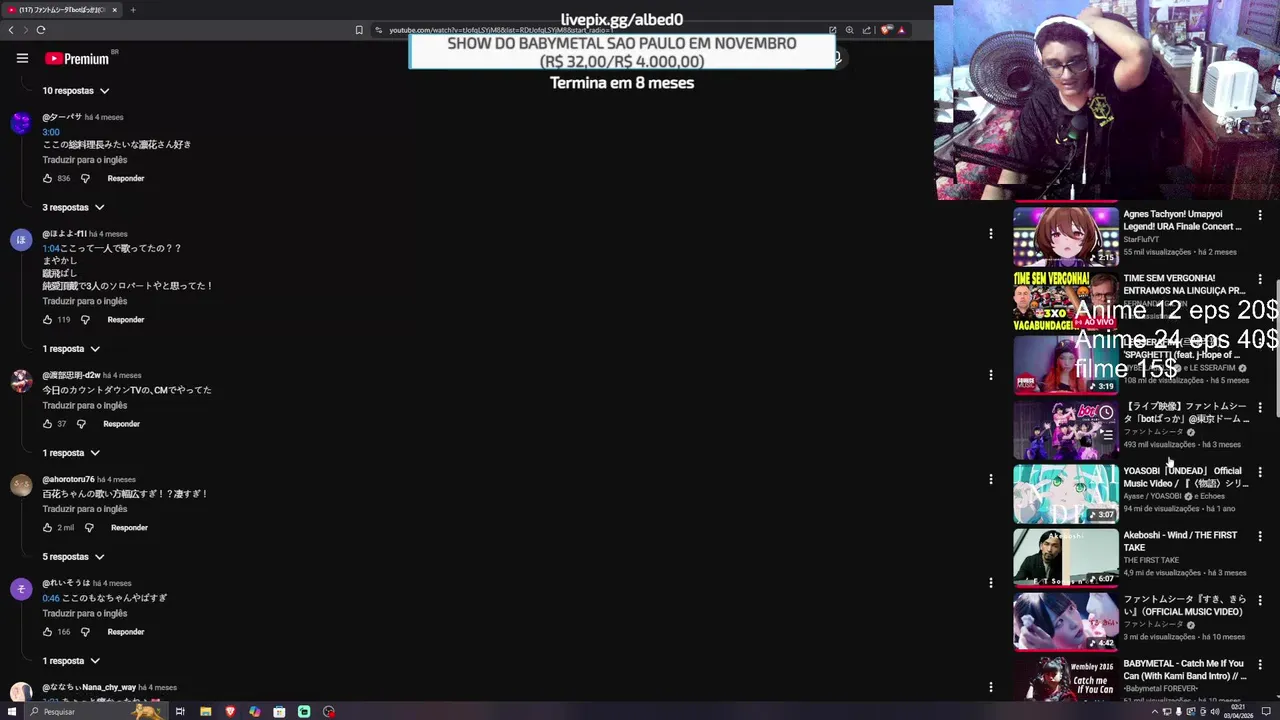
Task: Click Traduzir para o inglês under the @ahorotoru76 comment
Action: 85,510
